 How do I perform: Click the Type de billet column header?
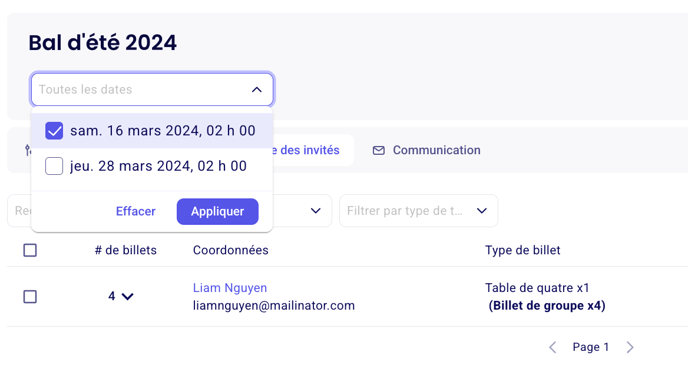523,250
